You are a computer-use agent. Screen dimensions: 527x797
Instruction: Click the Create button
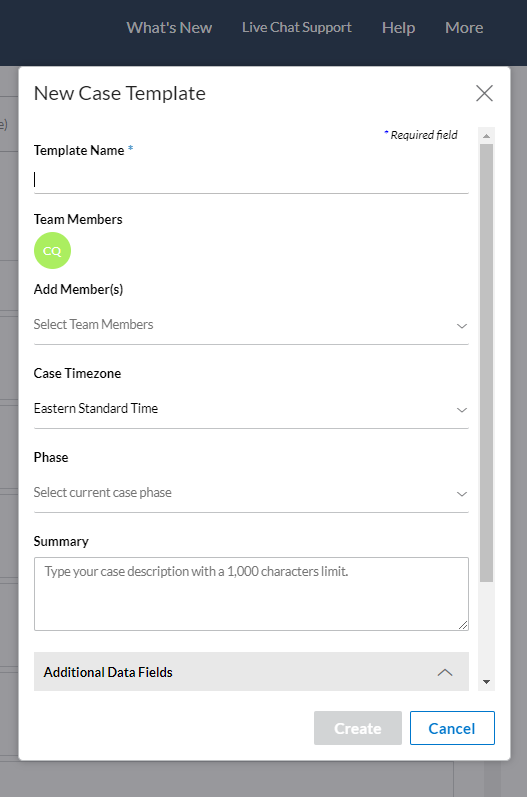tap(358, 728)
